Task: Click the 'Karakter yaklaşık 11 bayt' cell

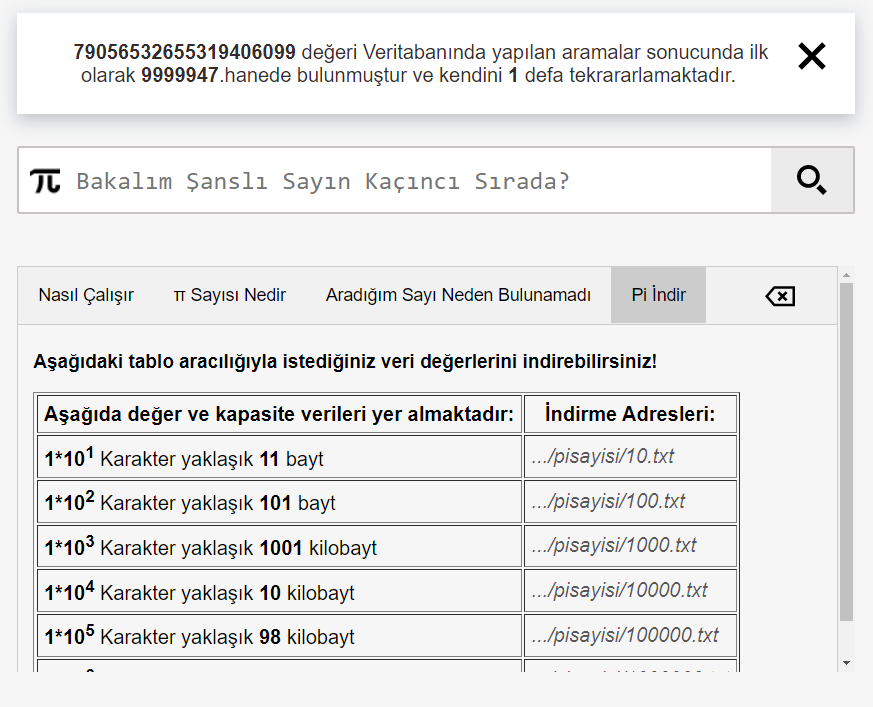Action: pos(279,457)
